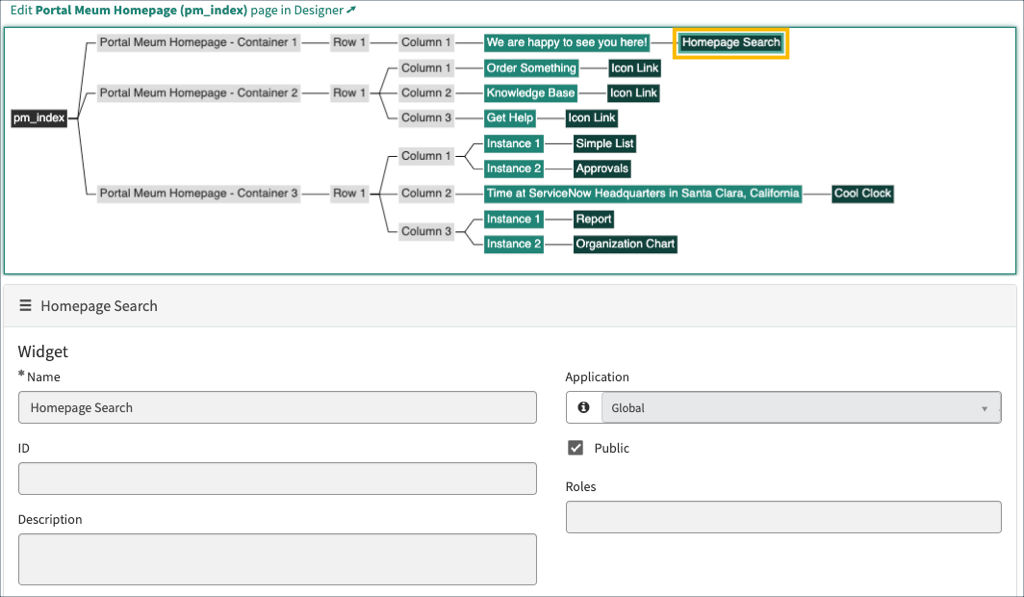Click the Roles input field
Screen dimensions: 1024x597
[x=783, y=517]
